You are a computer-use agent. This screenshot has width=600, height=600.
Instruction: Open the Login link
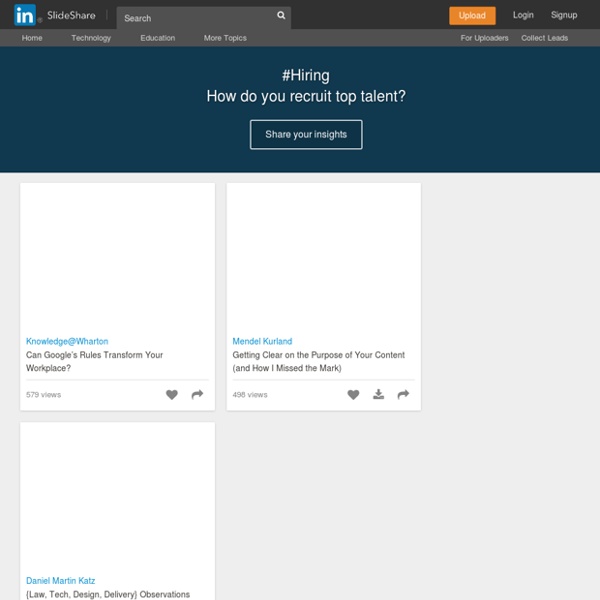pos(523,15)
